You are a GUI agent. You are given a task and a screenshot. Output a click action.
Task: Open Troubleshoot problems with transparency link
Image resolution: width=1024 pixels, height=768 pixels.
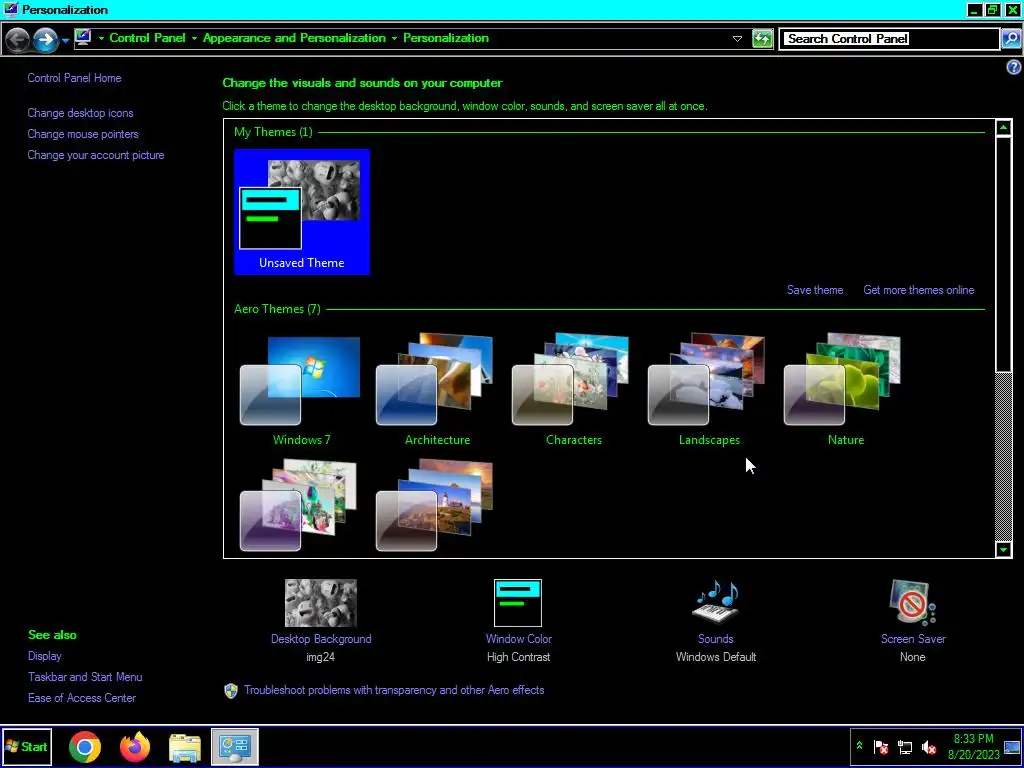coord(394,690)
